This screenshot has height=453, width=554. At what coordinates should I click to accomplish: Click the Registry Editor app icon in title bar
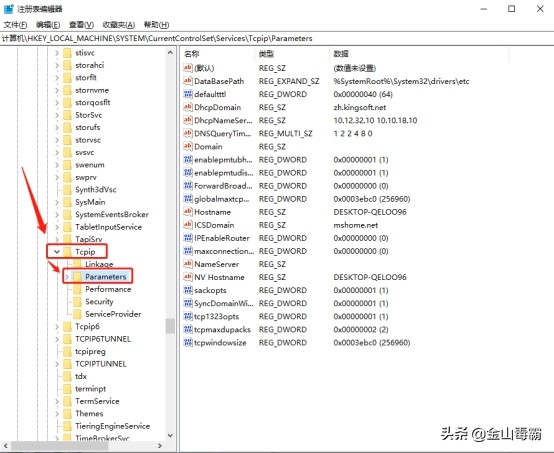(x=9, y=9)
